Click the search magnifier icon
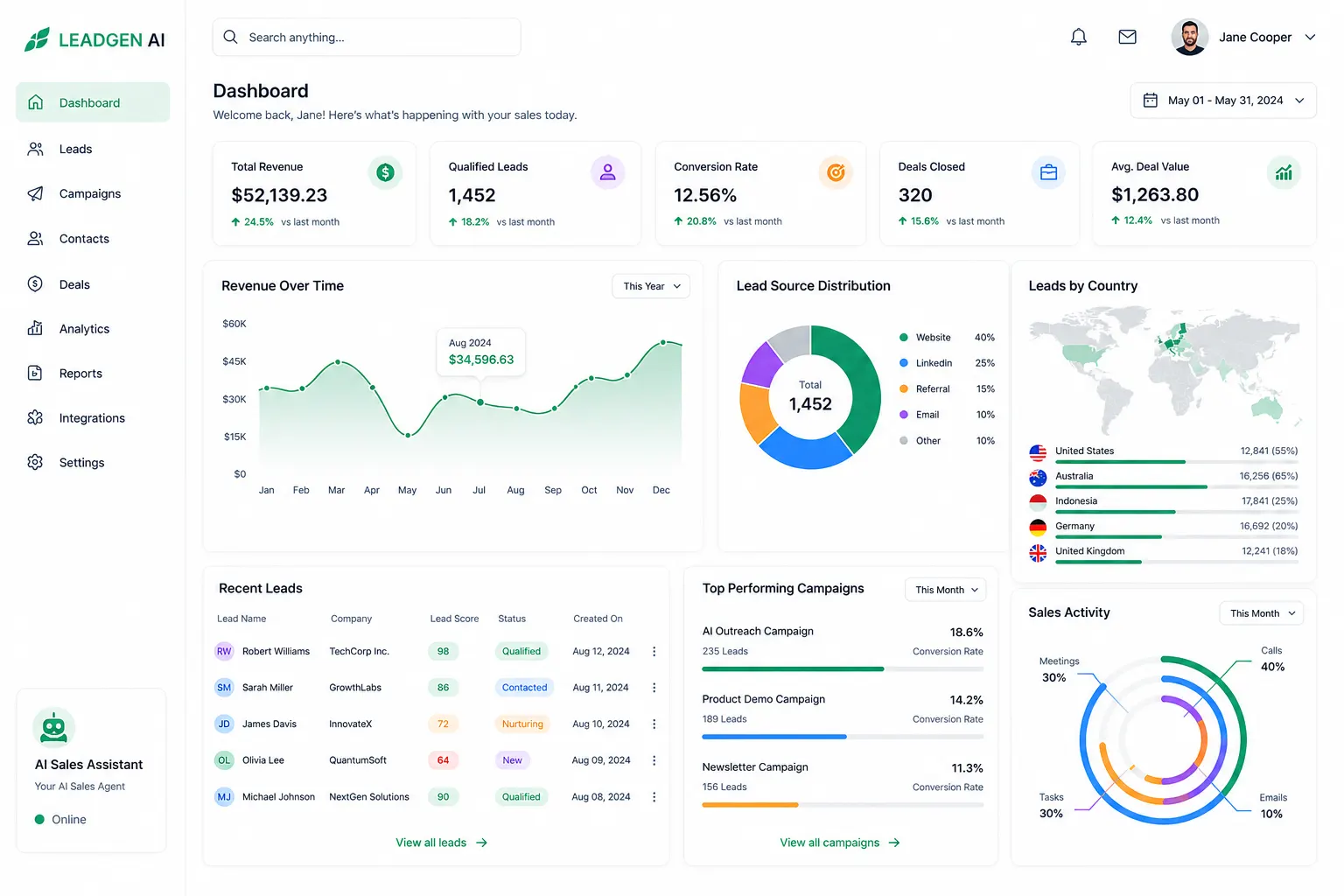This screenshot has height=896, width=1344. [230, 37]
